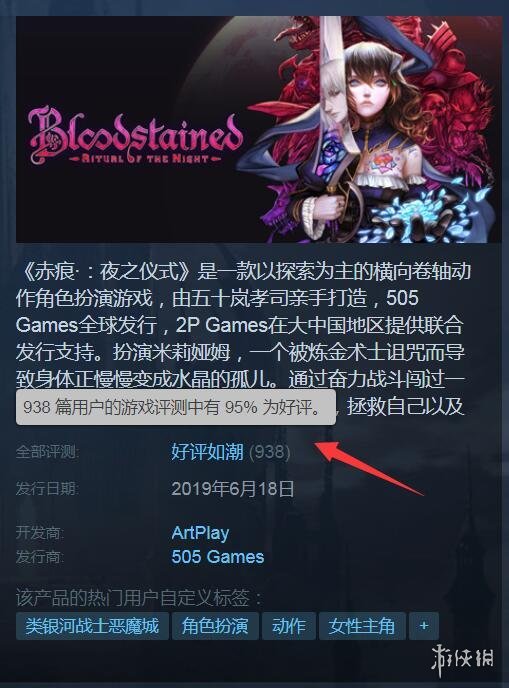This screenshot has height=688, width=509.
Task: Click the release date 2019年6月18日
Action: (233, 489)
